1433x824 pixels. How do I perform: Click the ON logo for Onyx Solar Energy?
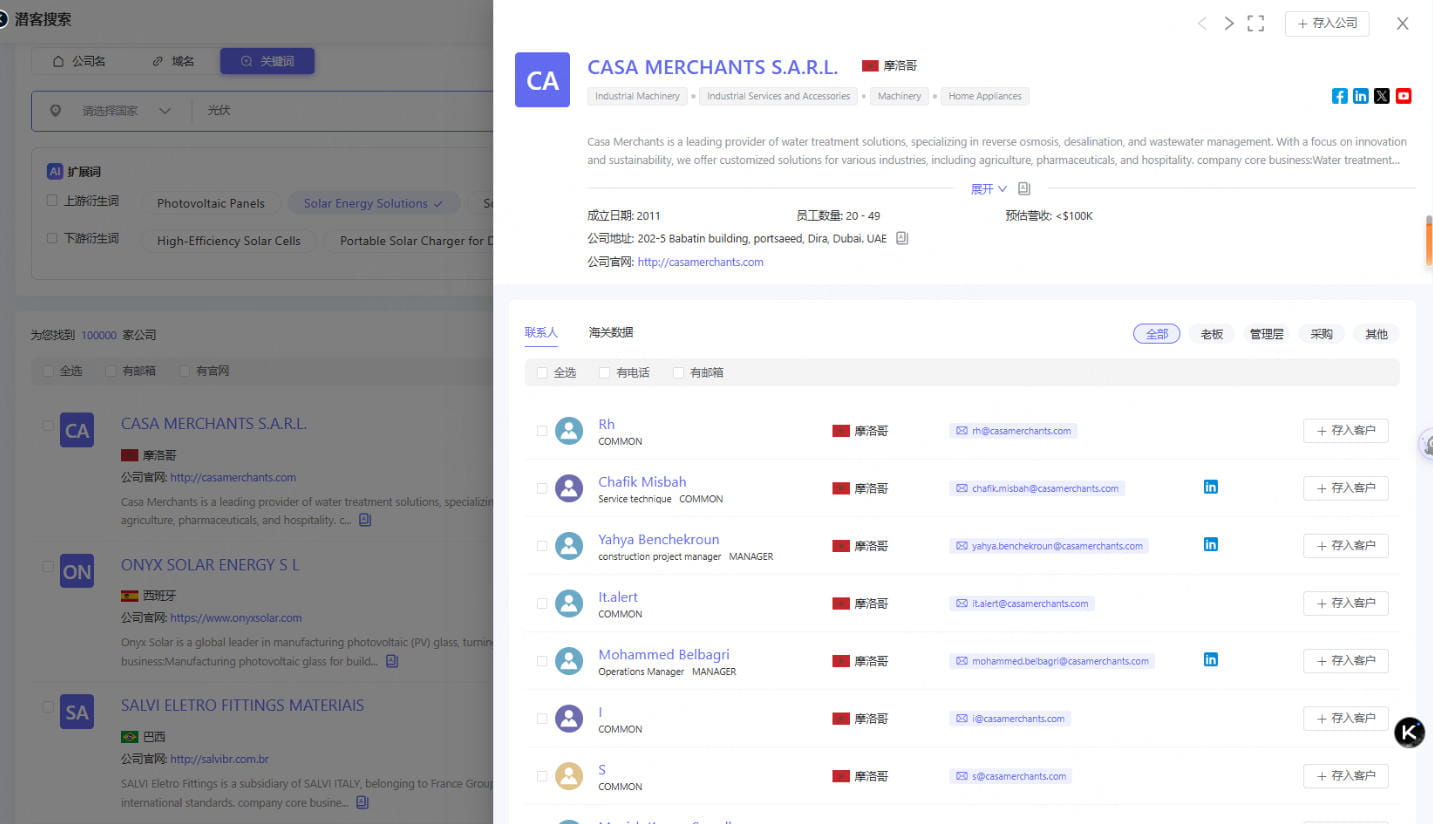(77, 572)
